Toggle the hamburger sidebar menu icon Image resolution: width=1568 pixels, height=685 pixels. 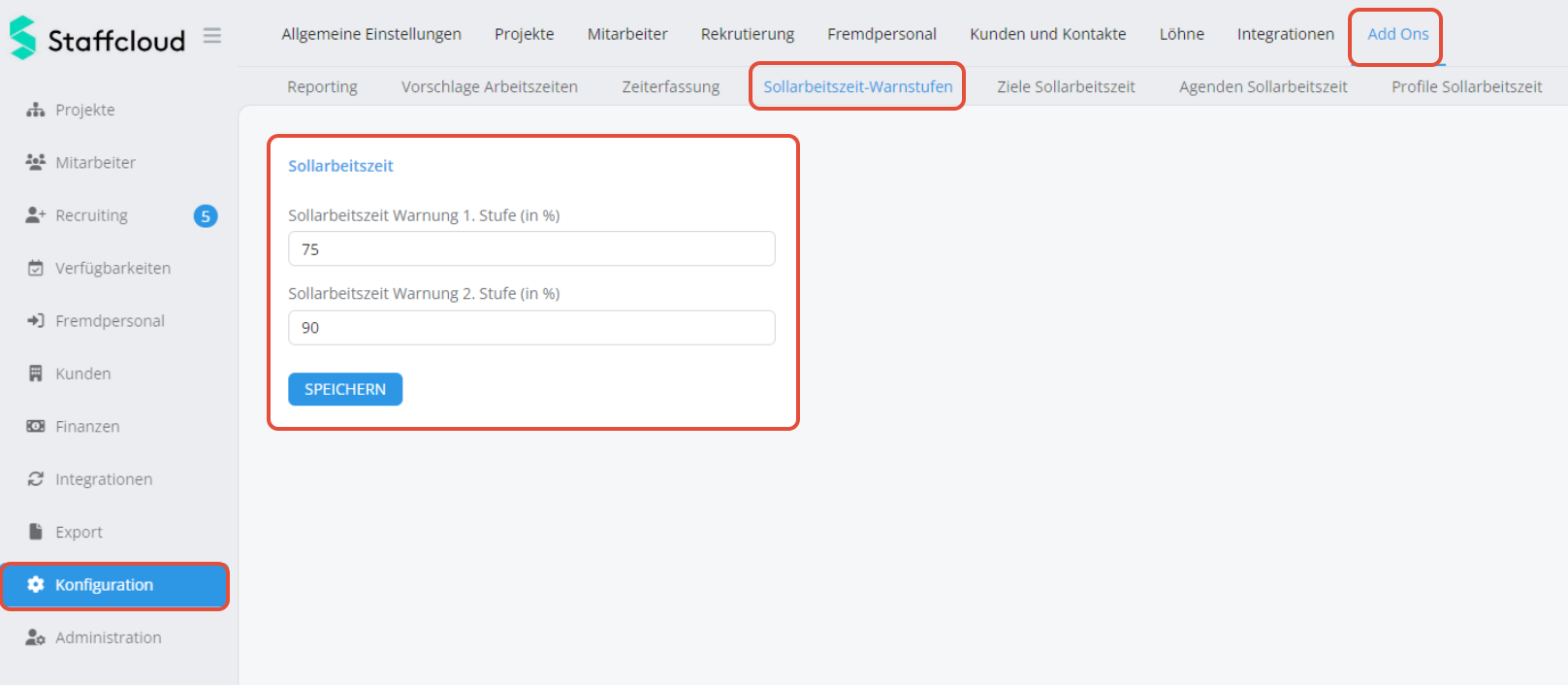pyautogui.click(x=212, y=36)
